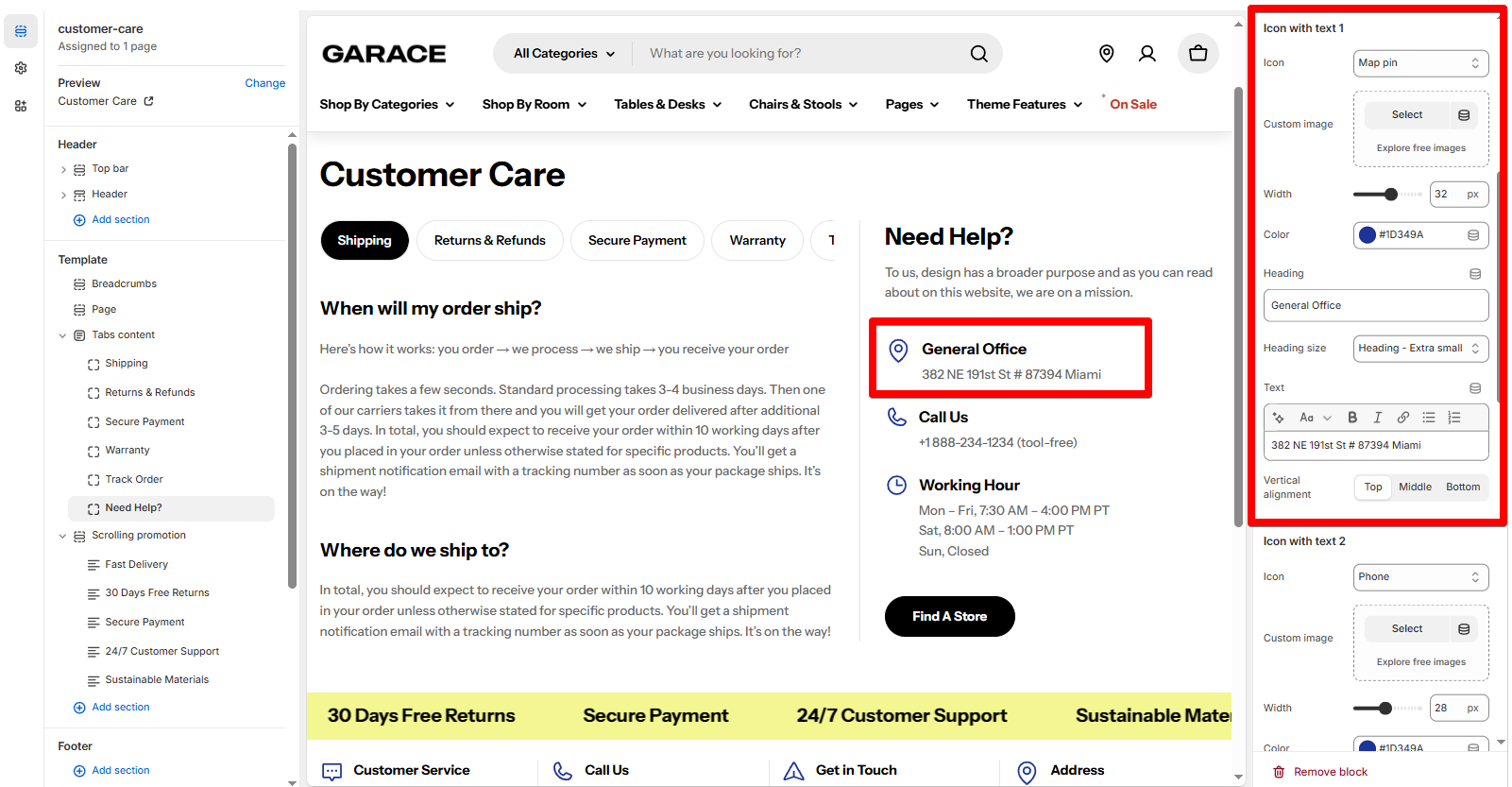The height and width of the screenshot is (787, 1512).
Task: Click the database icon in #1D349A color field
Action: [1473, 235]
